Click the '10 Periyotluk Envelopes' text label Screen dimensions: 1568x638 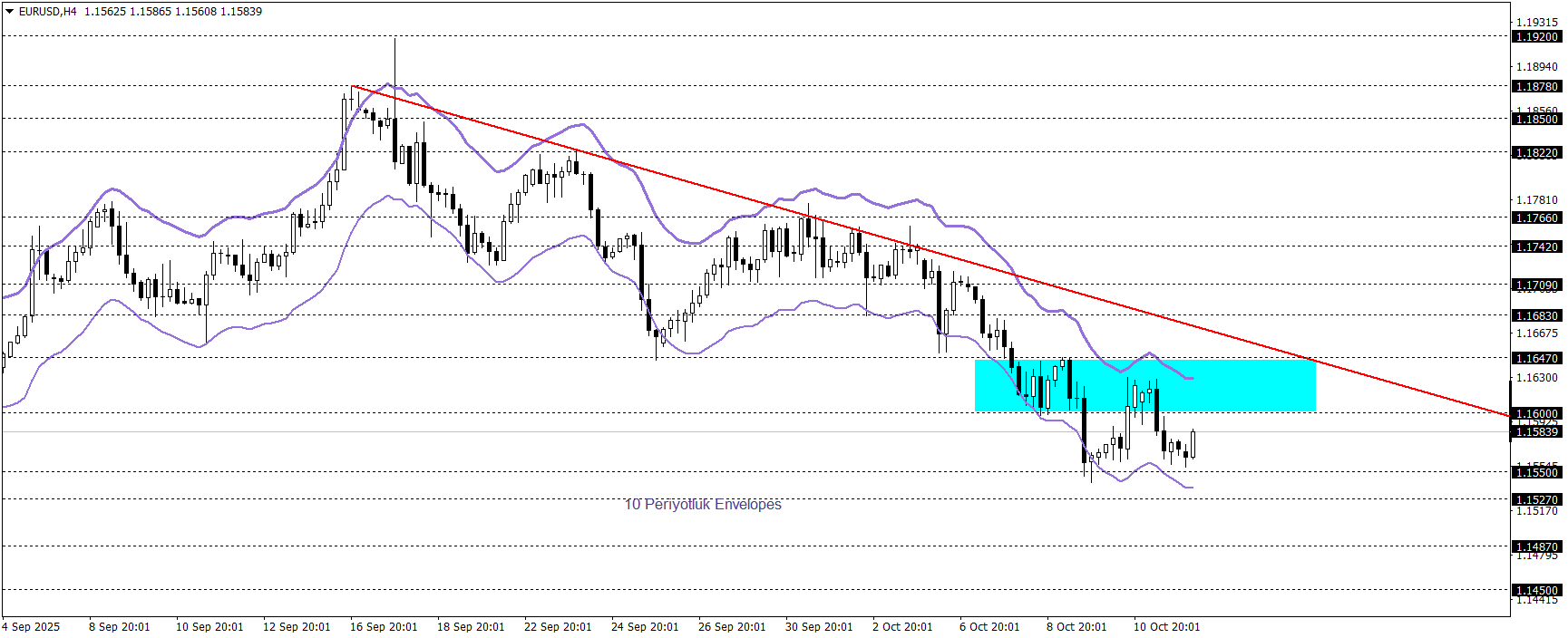tap(703, 505)
